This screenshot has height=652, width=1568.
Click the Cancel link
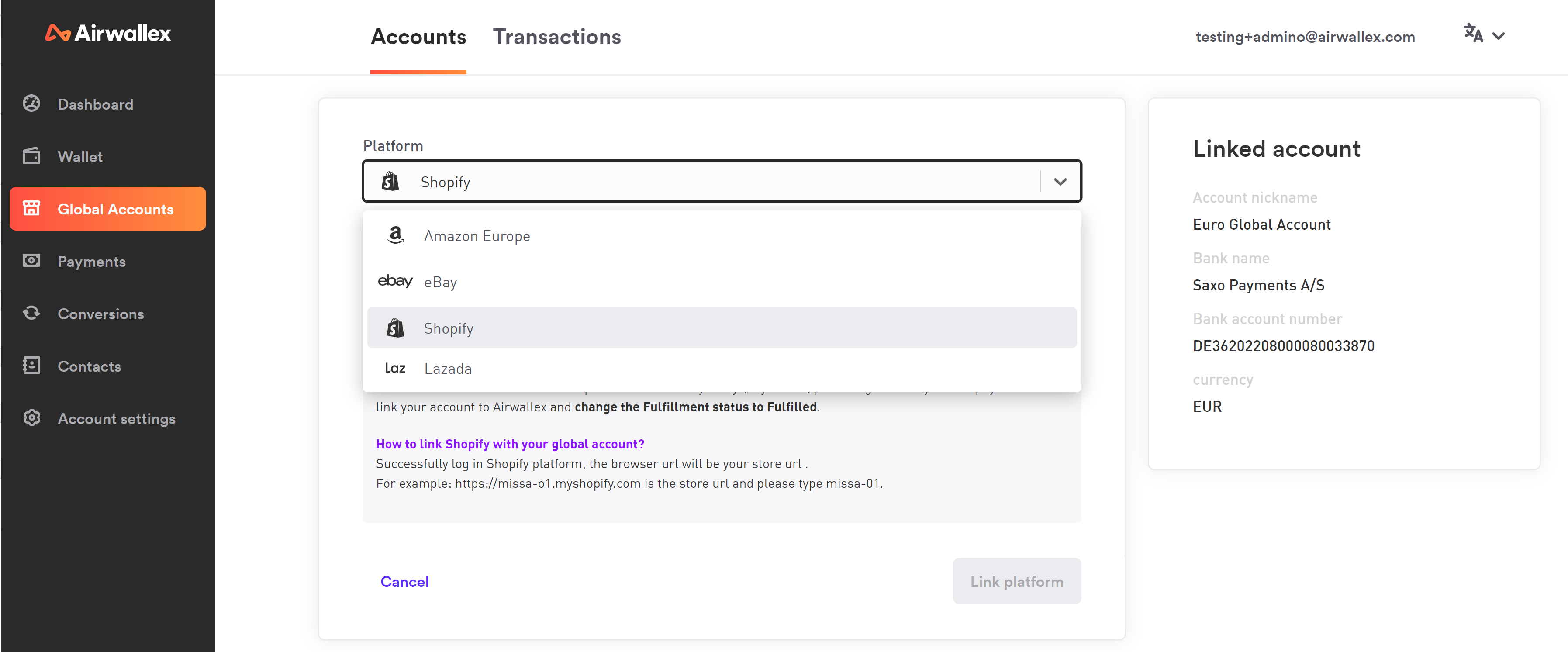pos(404,581)
